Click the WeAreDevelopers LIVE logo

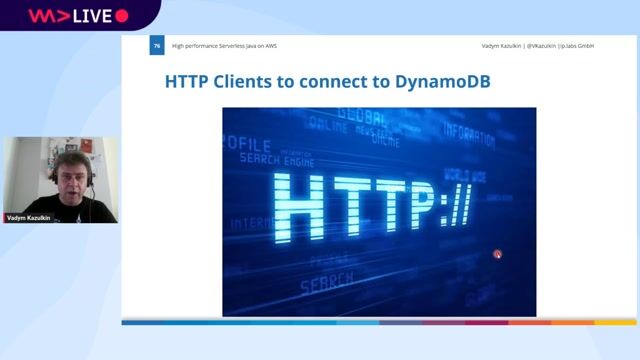point(78,16)
